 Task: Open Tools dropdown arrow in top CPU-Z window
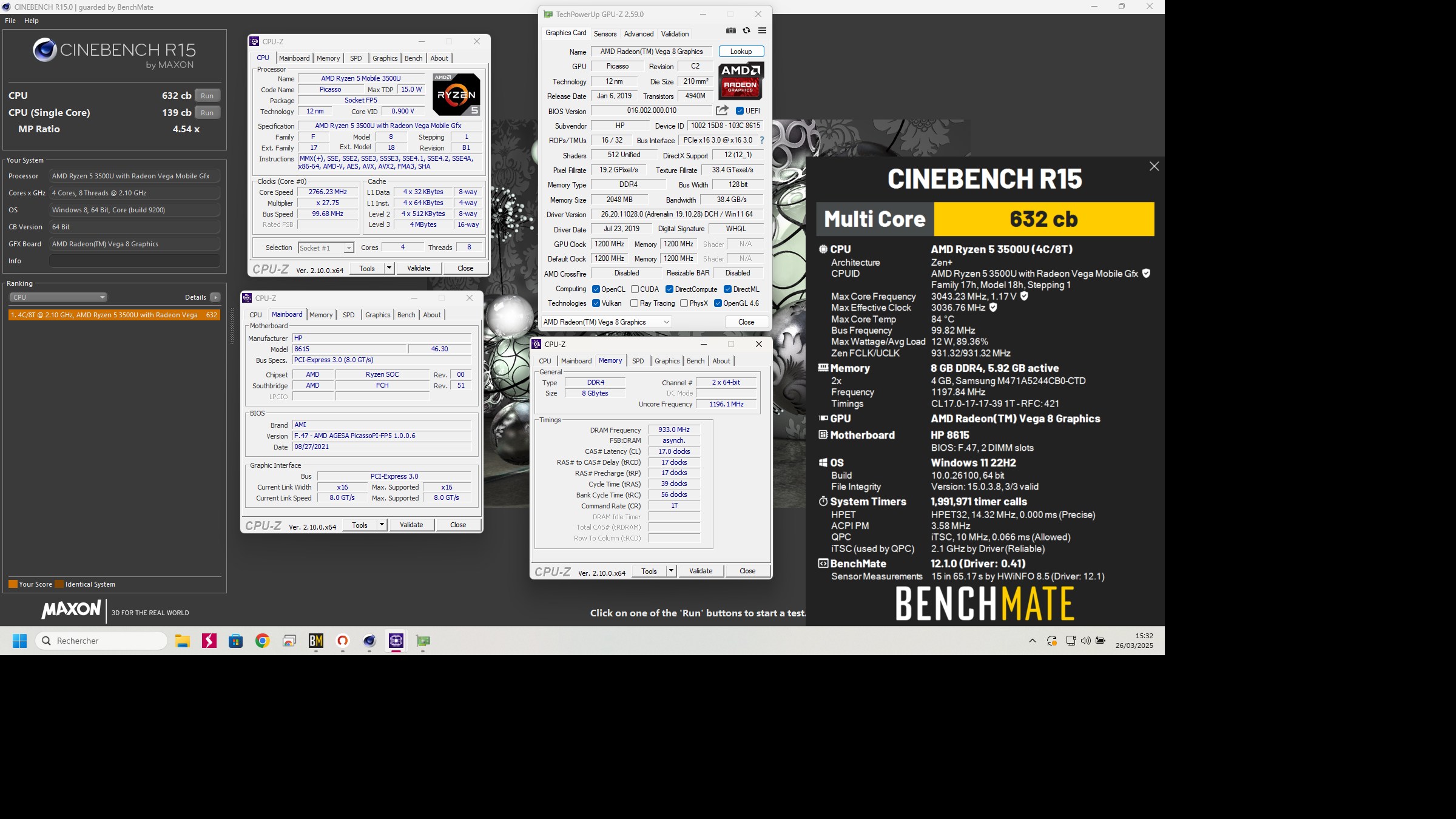pos(389,268)
